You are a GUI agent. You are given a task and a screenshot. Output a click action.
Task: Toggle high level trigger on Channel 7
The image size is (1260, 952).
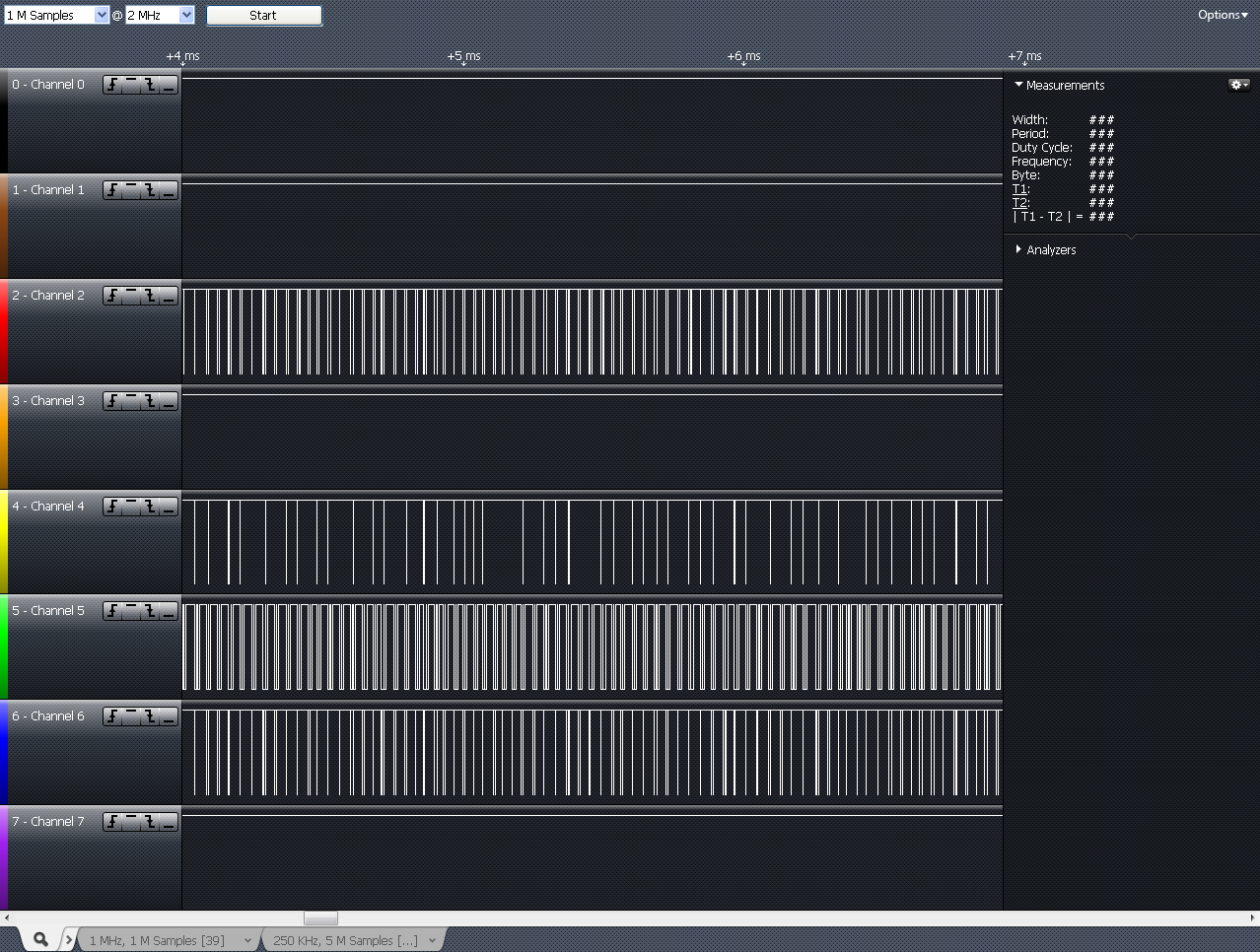pyautogui.click(x=131, y=822)
